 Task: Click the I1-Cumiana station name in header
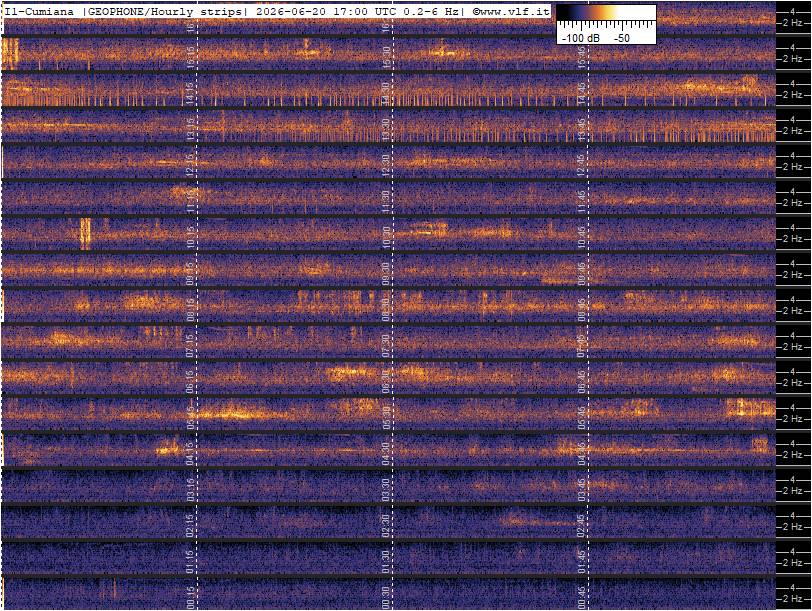[39, 11]
